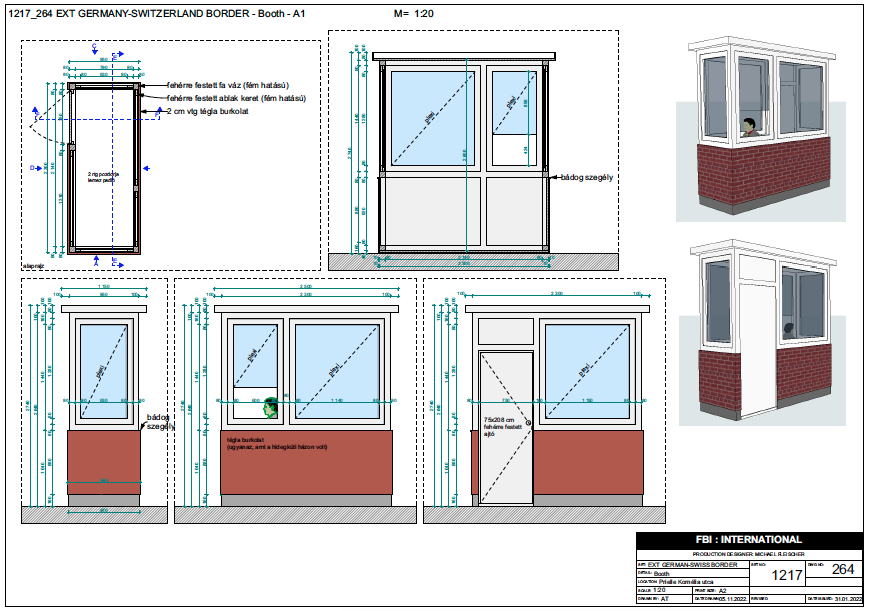Click the 1217 art number field
Viewport: 869px width, 611px height.
pos(788,572)
